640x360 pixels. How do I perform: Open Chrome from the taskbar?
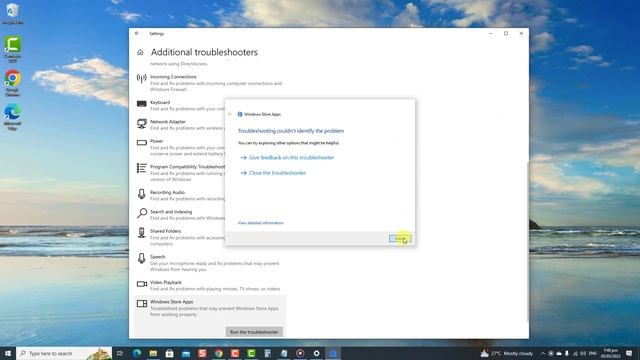[218, 353]
